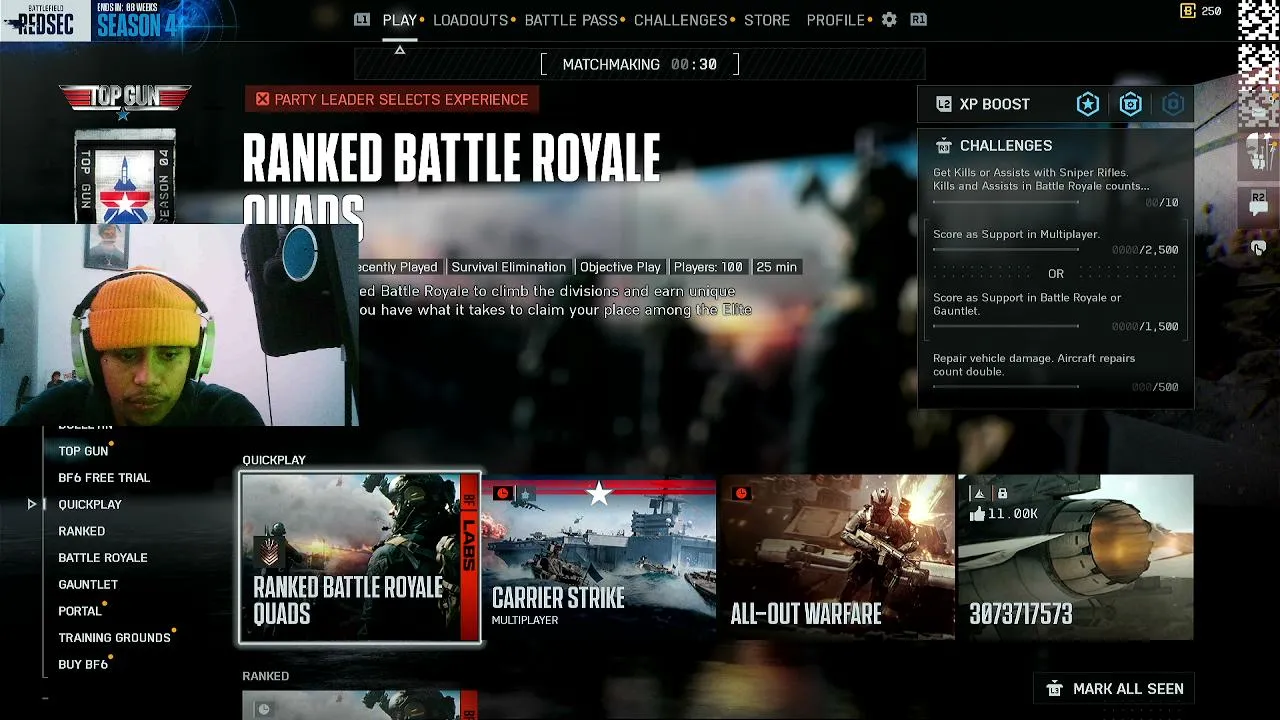
Task: Click the arrow marker beside QUICKPLAY
Action: pyautogui.click(x=31, y=504)
